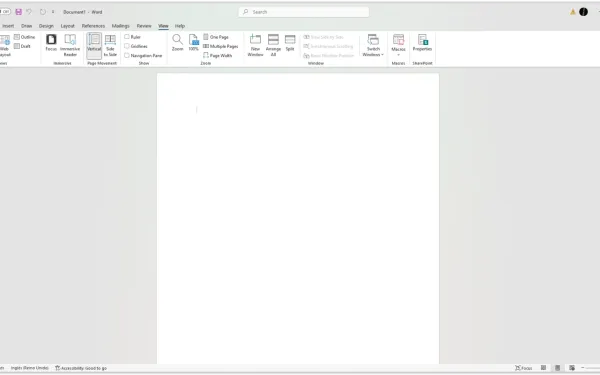This screenshot has height=375, width=600.
Task: Click the Macros icon
Action: coord(398,39)
